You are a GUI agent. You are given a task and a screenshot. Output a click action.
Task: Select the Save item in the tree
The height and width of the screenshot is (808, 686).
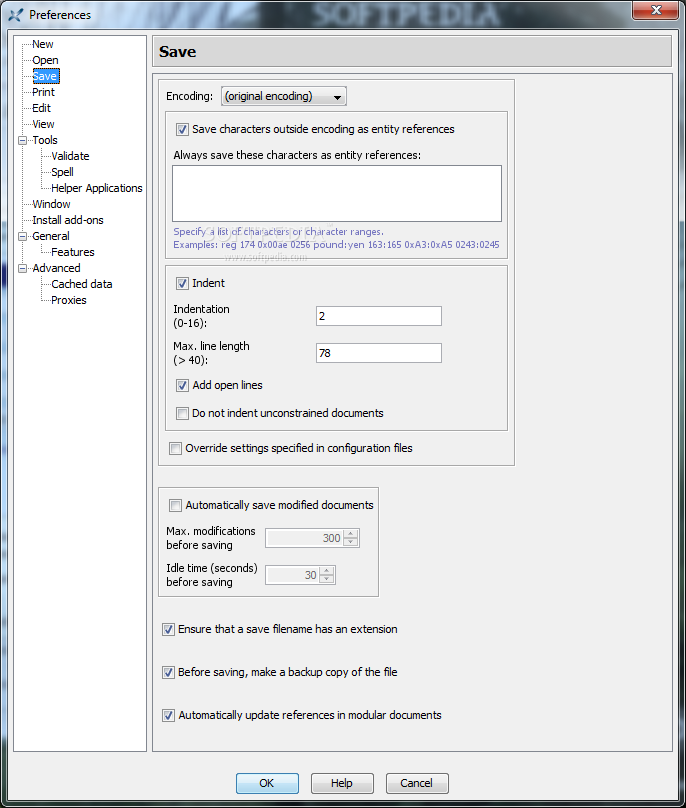point(45,76)
